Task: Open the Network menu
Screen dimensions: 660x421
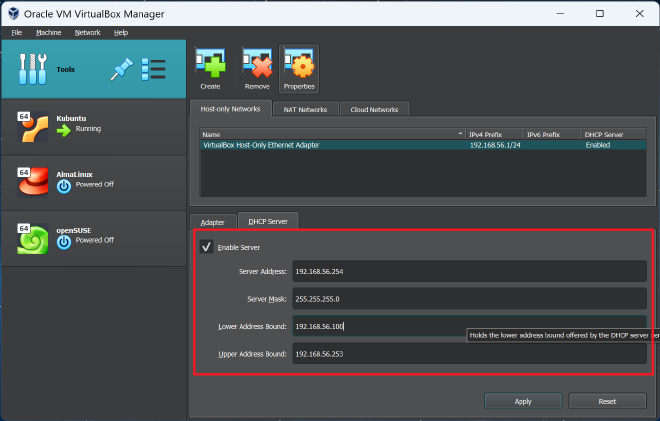Action: point(88,32)
